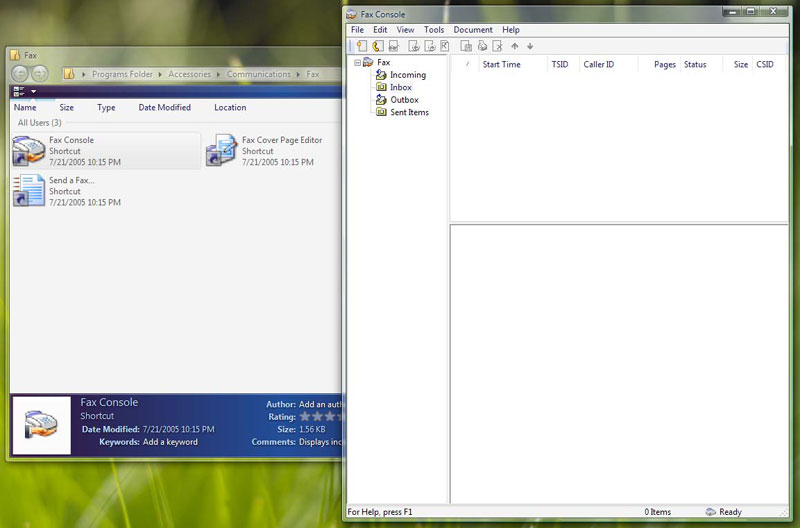Open the View menu in Fax Console
The image size is (800, 528).
(405, 30)
